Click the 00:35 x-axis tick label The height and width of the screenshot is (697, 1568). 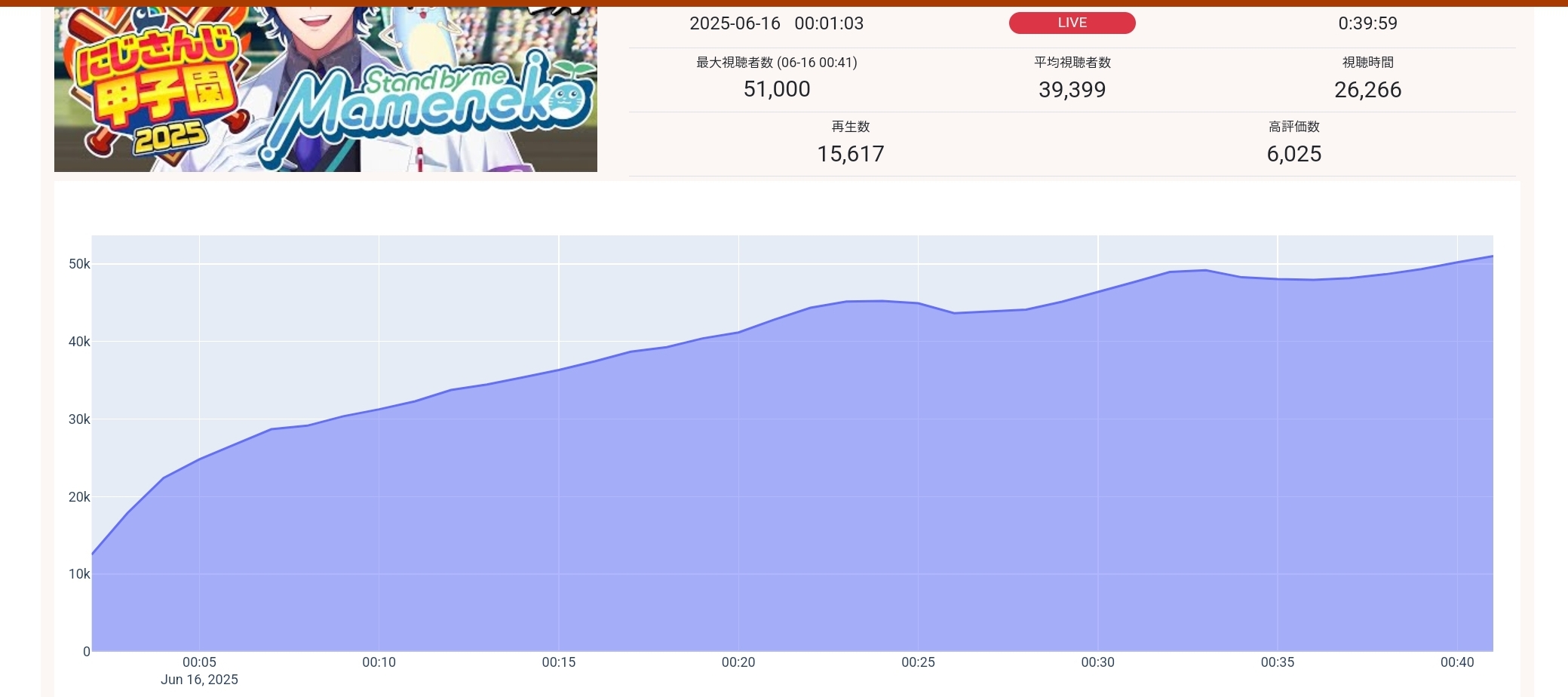coord(1278,662)
